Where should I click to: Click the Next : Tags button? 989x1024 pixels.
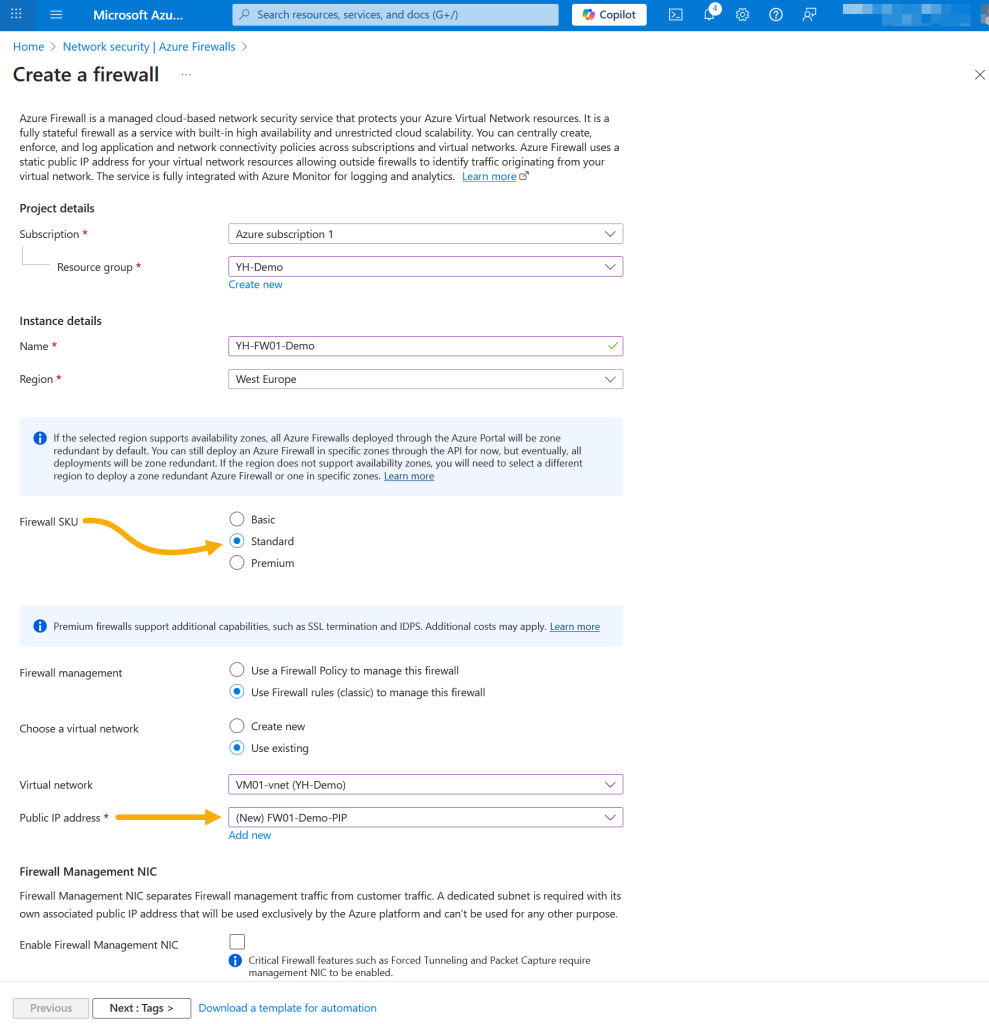click(x=142, y=1008)
